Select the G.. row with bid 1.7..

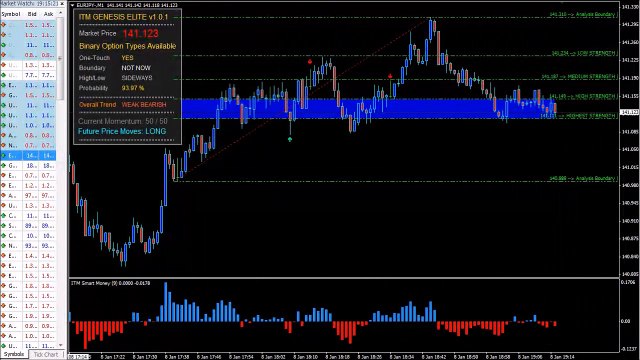(x=28, y=306)
